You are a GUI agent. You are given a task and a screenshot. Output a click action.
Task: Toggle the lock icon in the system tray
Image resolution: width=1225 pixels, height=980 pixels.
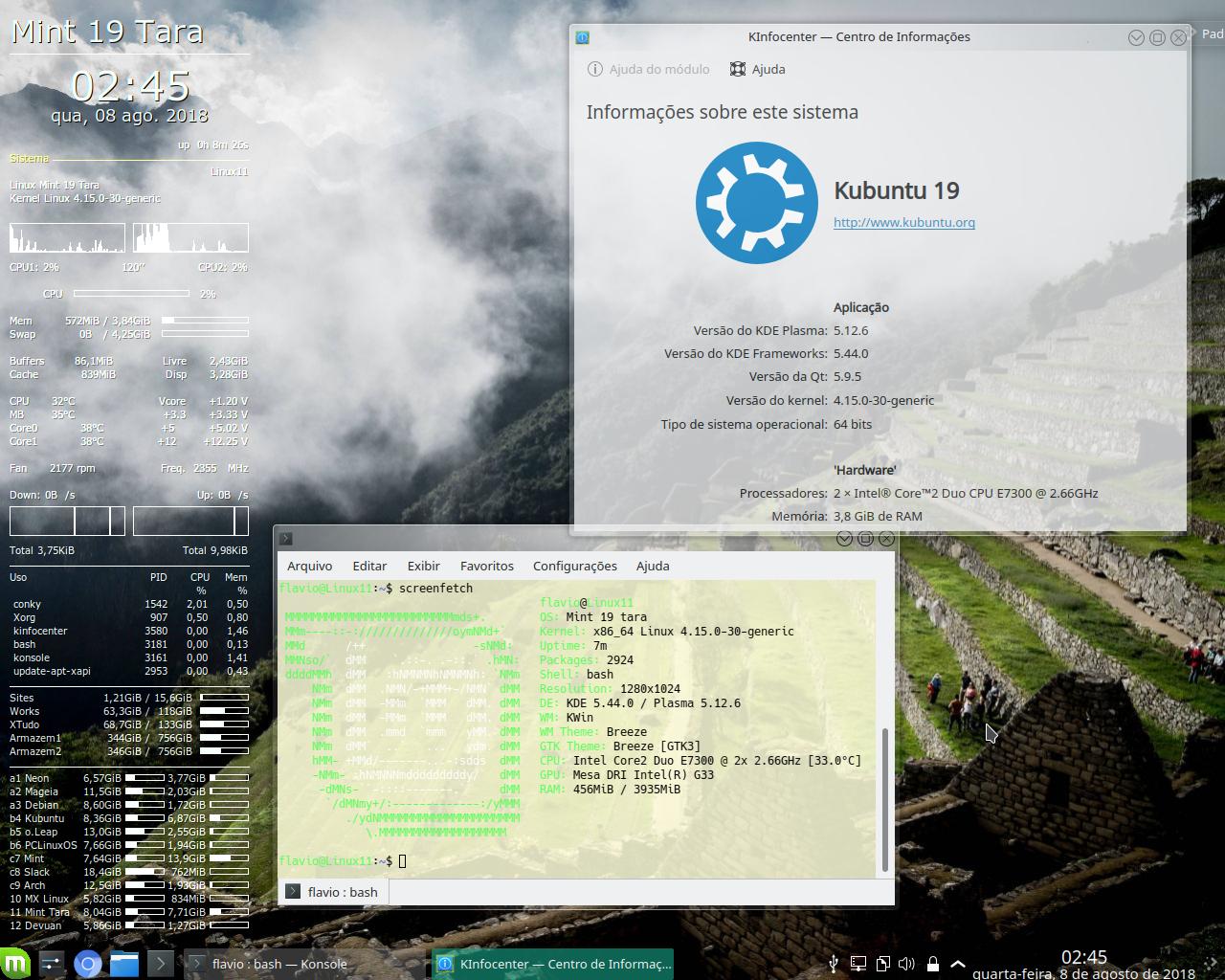933,964
